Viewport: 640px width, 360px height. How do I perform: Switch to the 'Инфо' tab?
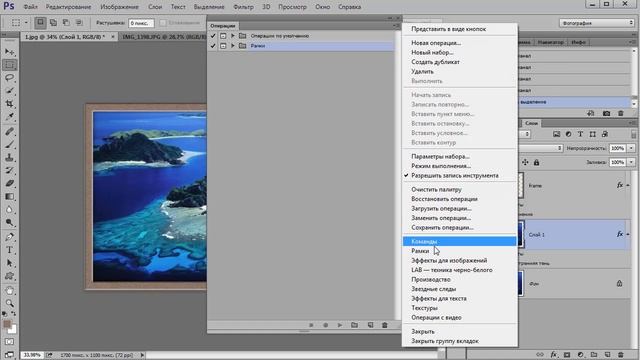(578, 42)
